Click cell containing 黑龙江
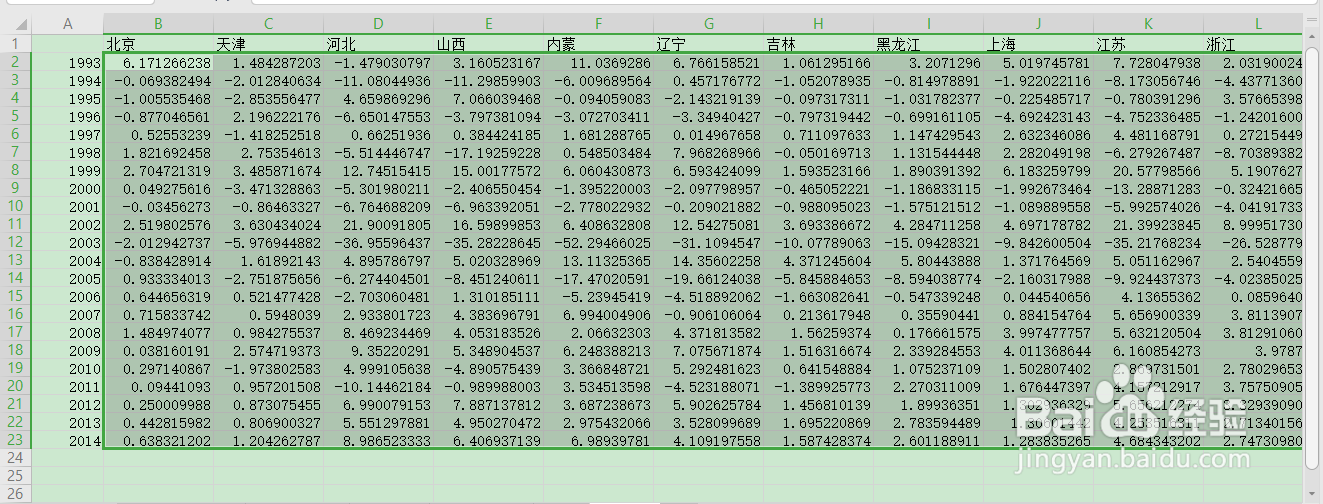Image resolution: width=1323 pixels, height=504 pixels. [x=928, y=44]
